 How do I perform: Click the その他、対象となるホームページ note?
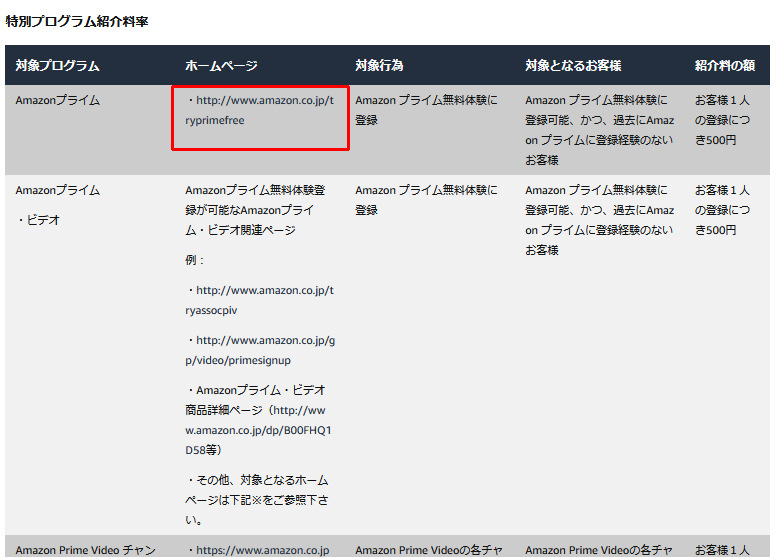click(x=257, y=500)
